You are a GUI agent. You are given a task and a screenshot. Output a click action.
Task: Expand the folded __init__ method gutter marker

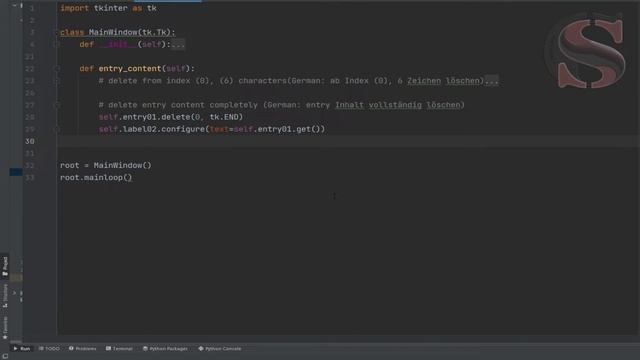57,44
